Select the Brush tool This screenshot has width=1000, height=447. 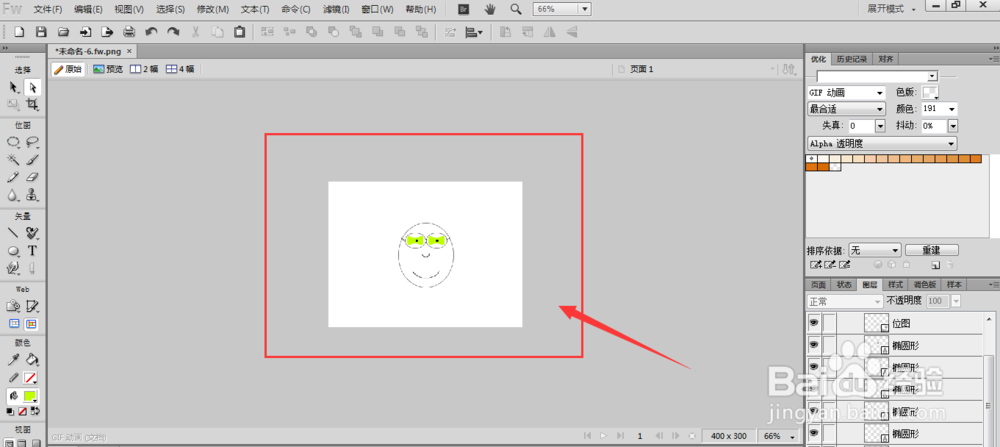(33, 160)
